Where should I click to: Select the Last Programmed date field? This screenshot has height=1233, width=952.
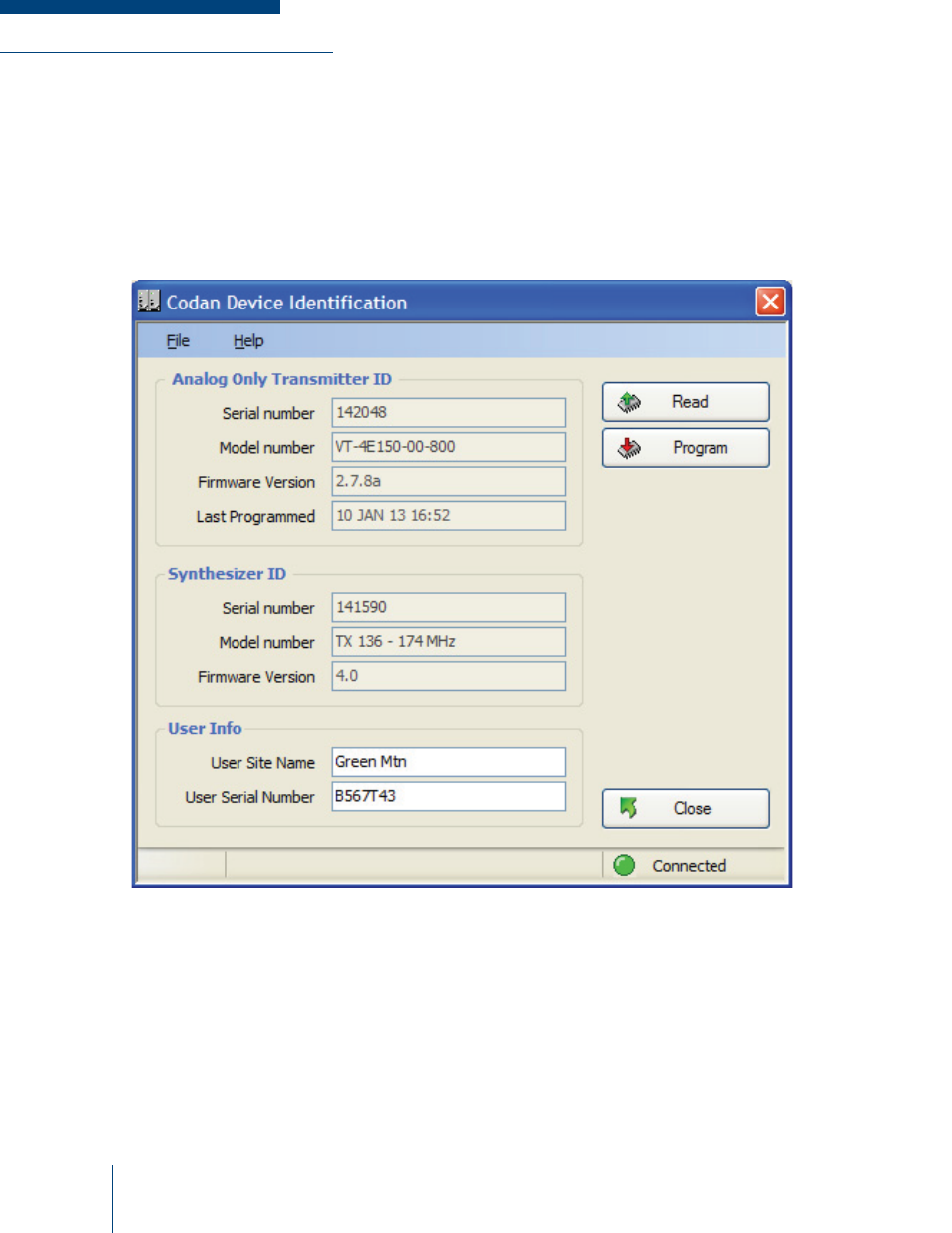[x=449, y=516]
